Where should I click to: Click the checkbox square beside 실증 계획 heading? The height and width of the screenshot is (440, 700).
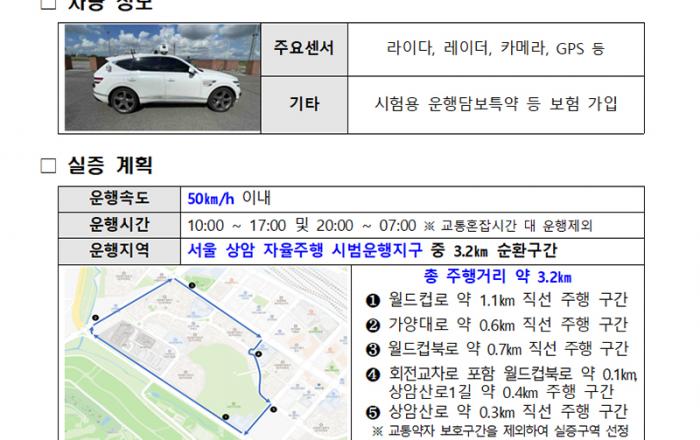(x=47, y=164)
